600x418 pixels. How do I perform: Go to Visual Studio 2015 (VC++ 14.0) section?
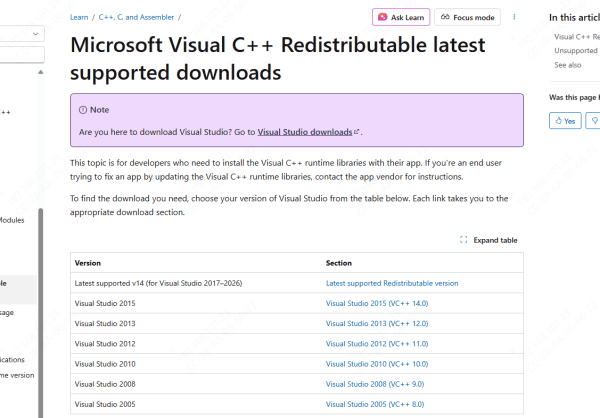click(377, 304)
